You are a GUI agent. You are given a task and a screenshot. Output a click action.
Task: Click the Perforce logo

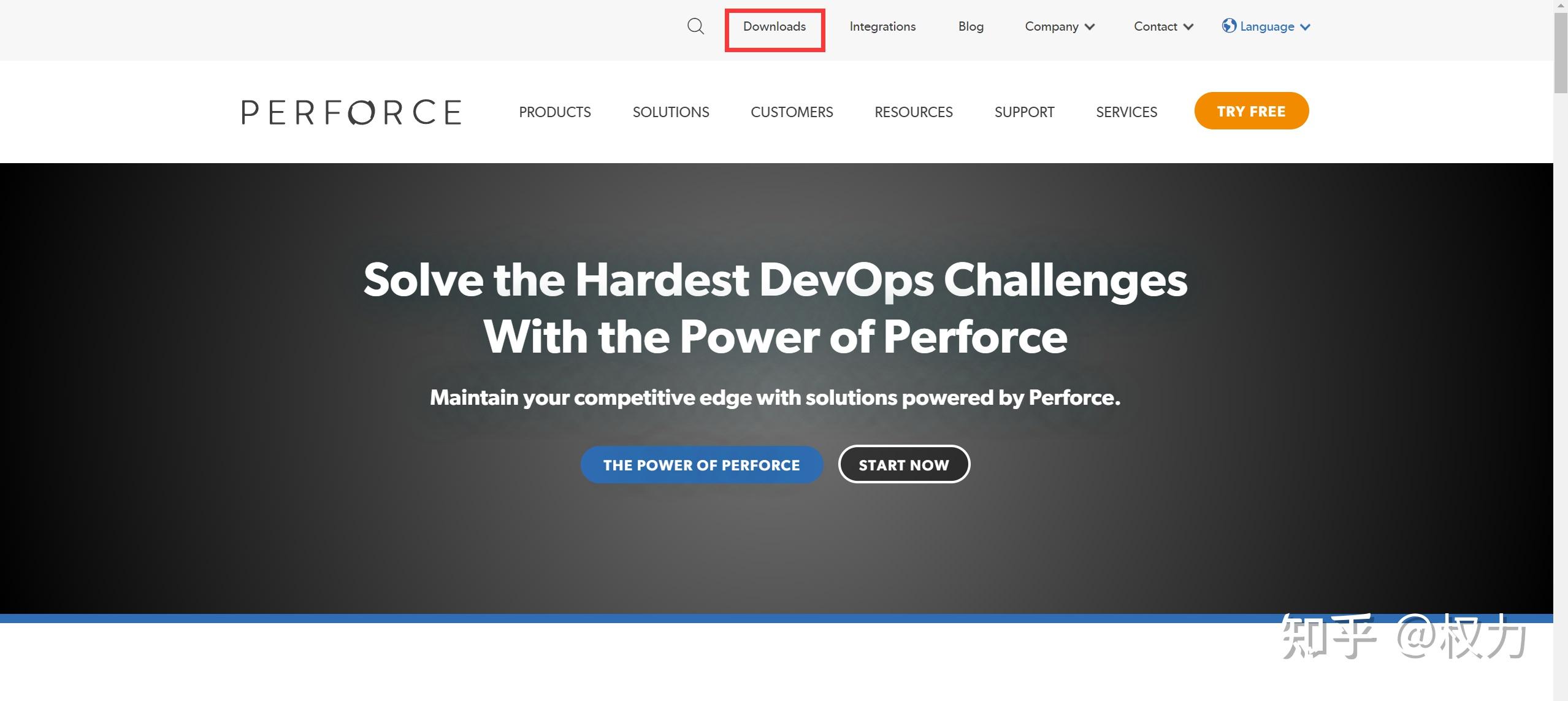(x=350, y=112)
